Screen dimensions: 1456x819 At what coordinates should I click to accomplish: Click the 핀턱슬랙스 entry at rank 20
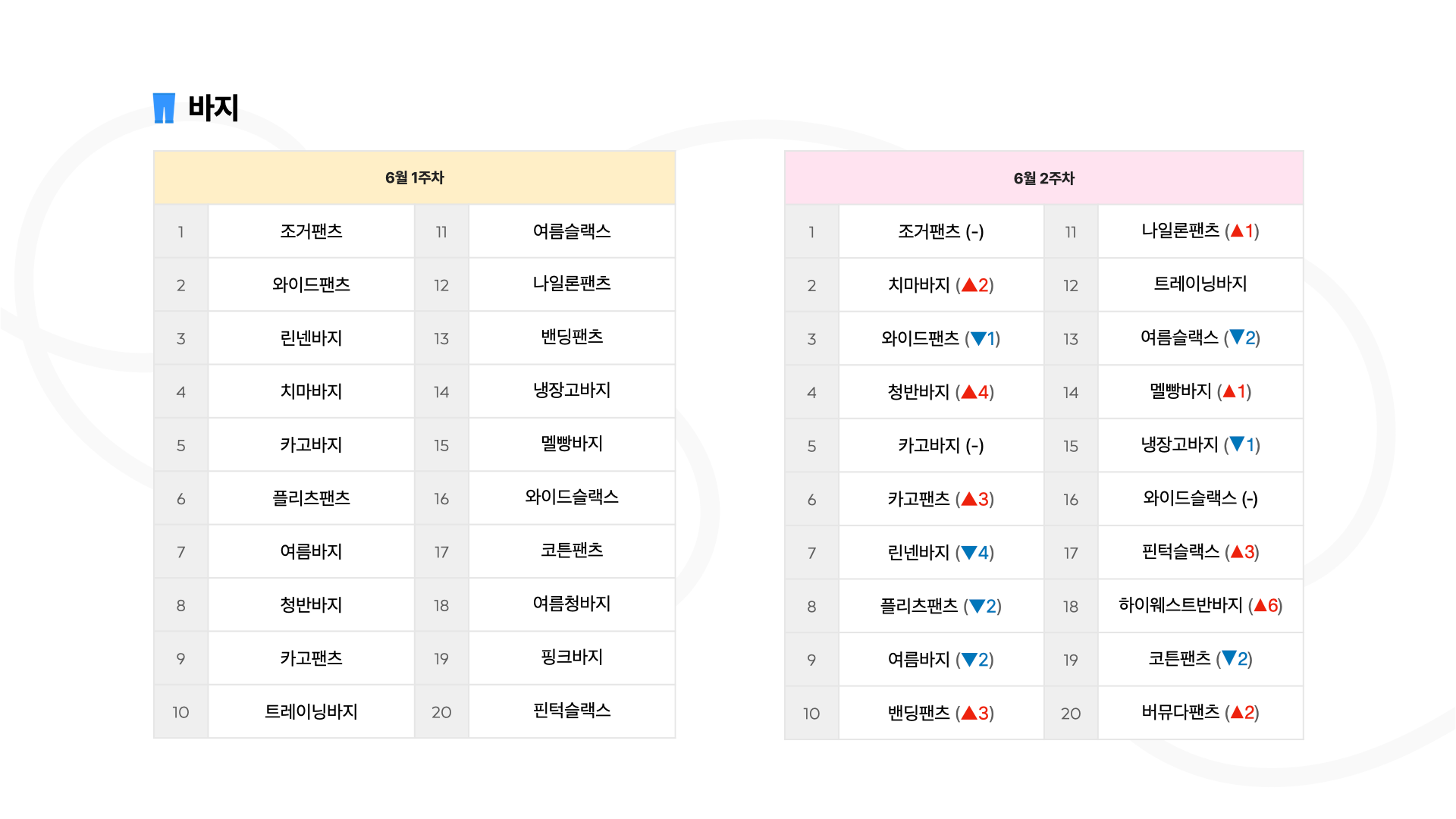coord(572,711)
